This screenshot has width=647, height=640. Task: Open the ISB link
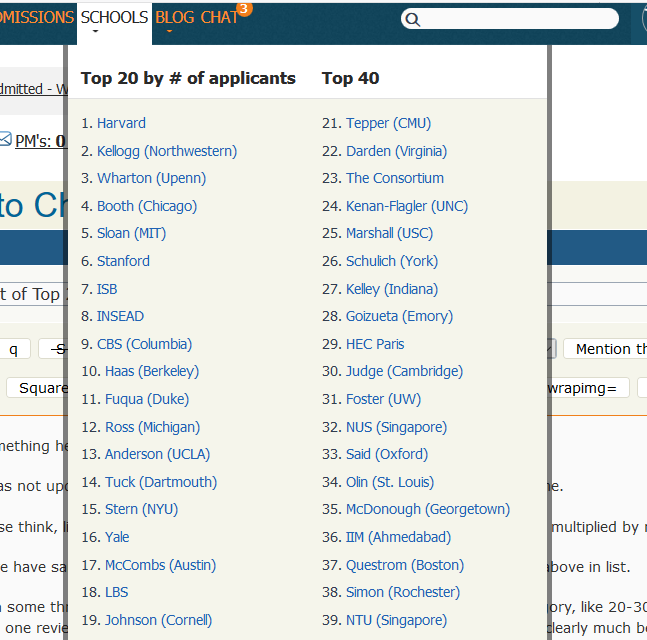pyautogui.click(x=107, y=289)
